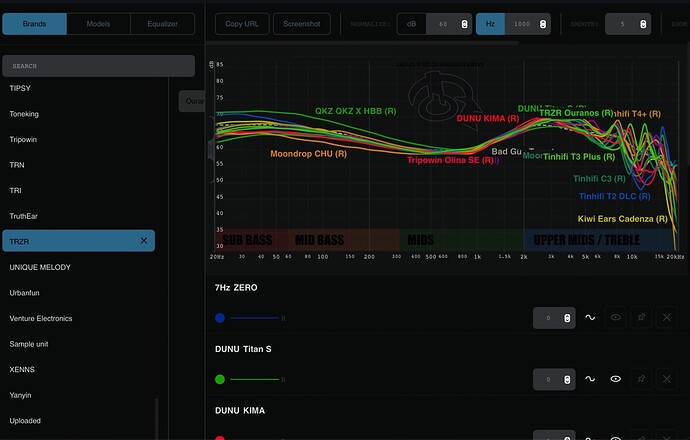Select the Sample unit entry
690x440 pixels.
[x=29, y=344]
